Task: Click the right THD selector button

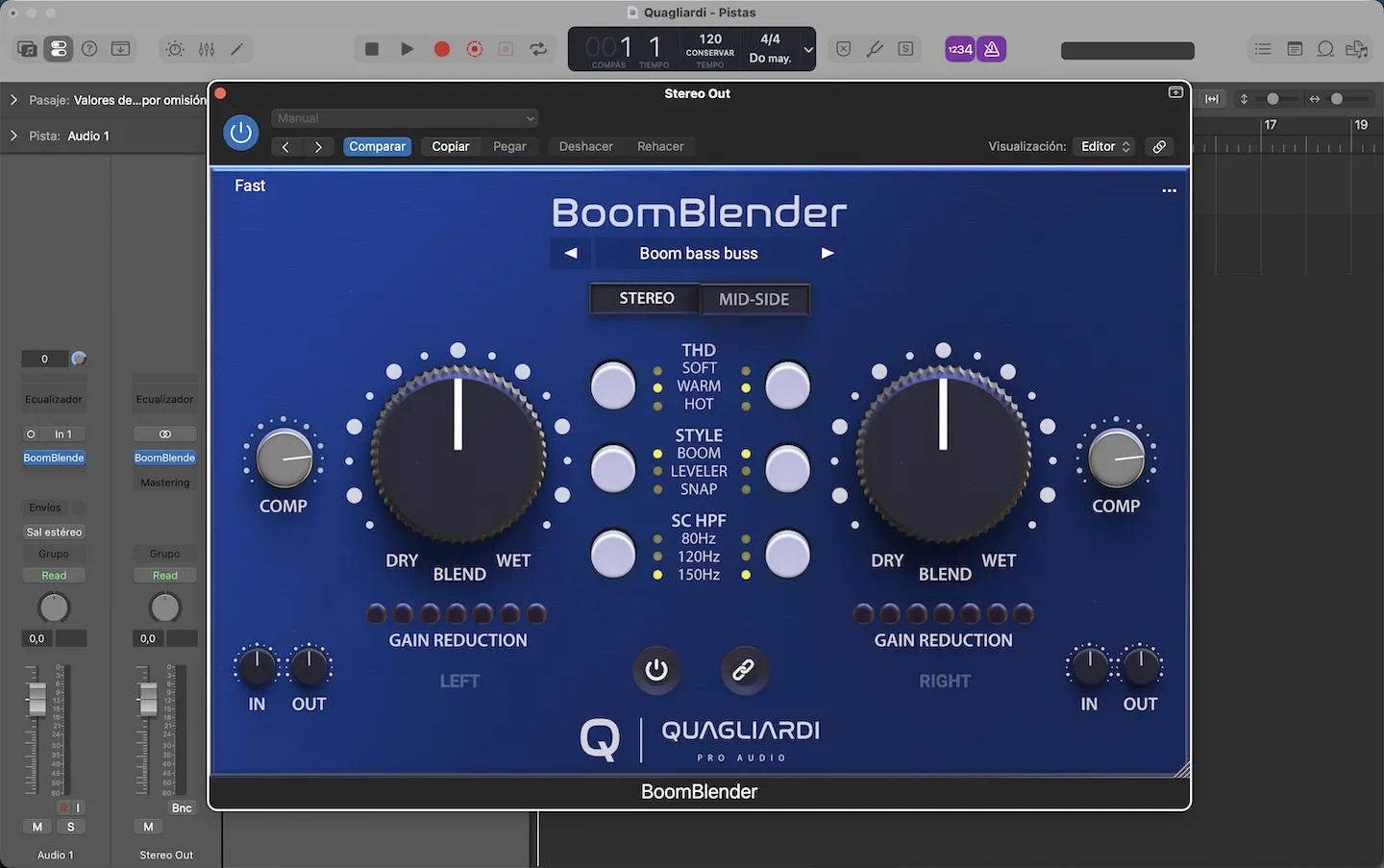Action: (x=787, y=385)
